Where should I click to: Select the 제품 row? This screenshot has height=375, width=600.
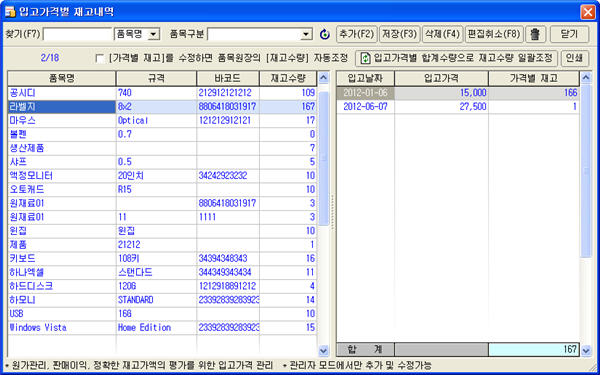[162, 245]
